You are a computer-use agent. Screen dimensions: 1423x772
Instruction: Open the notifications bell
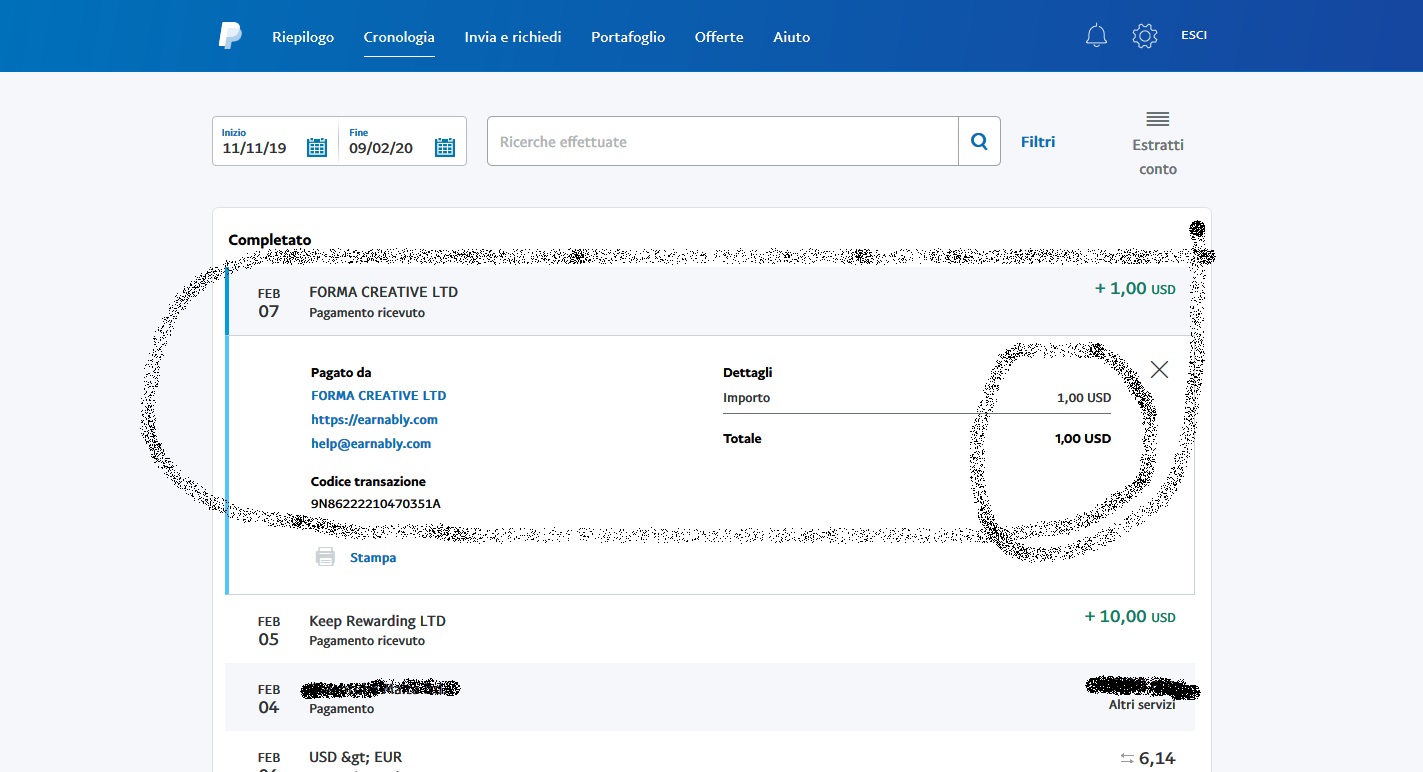1096,36
